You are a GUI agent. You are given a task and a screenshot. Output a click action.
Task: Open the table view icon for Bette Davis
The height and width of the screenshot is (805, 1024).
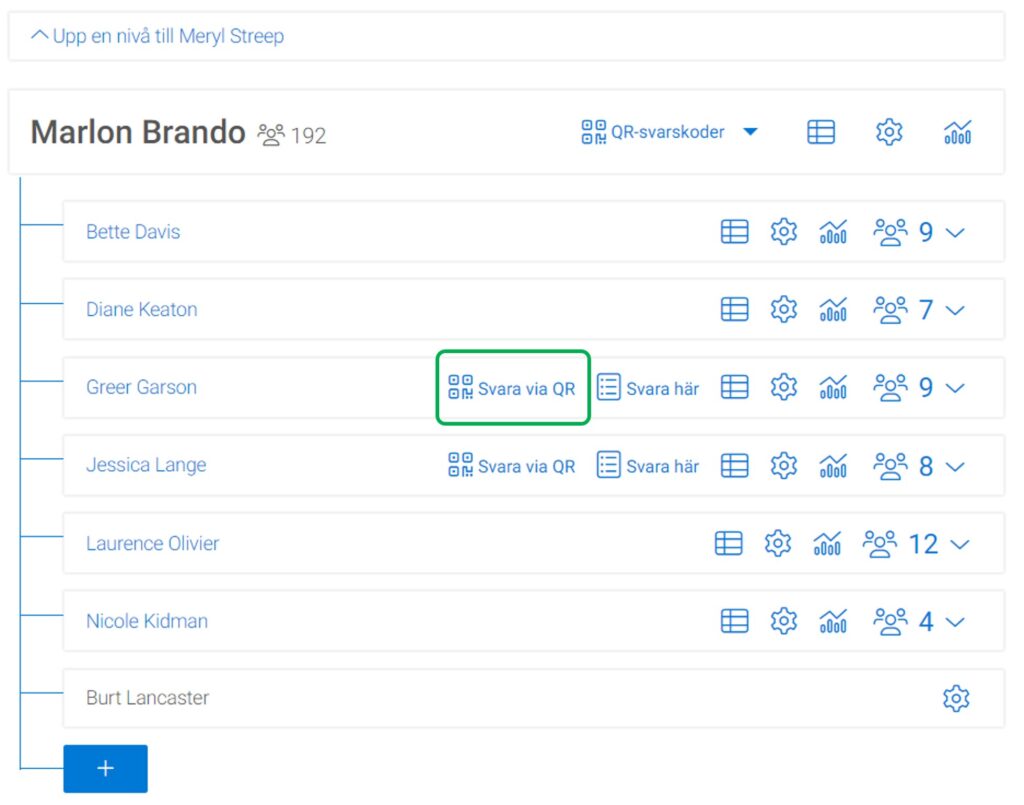click(734, 232)
